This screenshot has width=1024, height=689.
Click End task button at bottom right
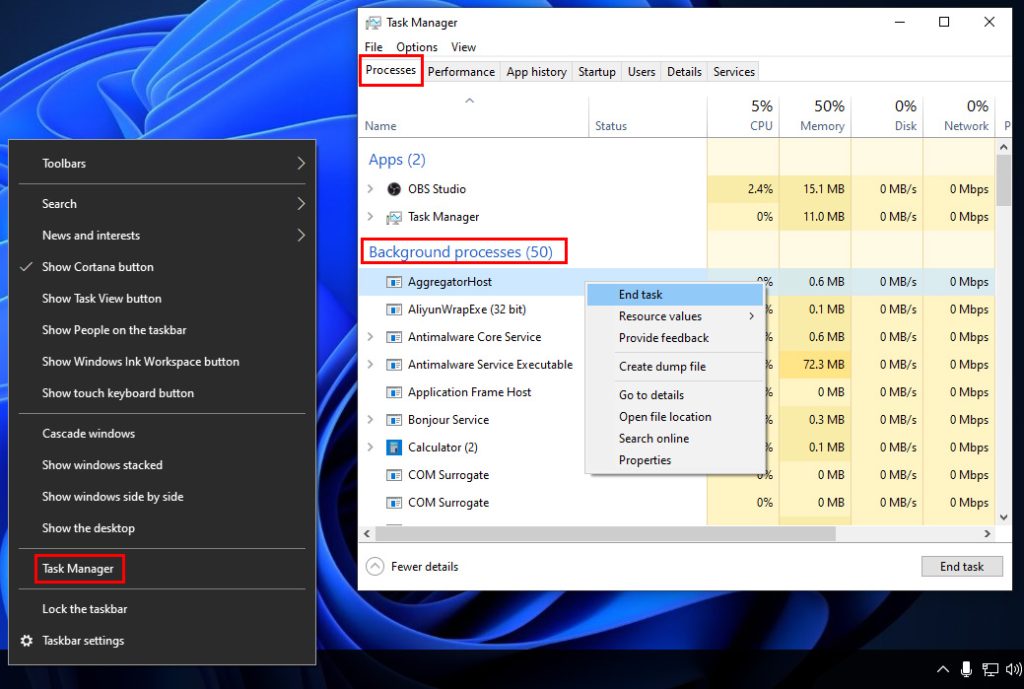pos(961,566)
